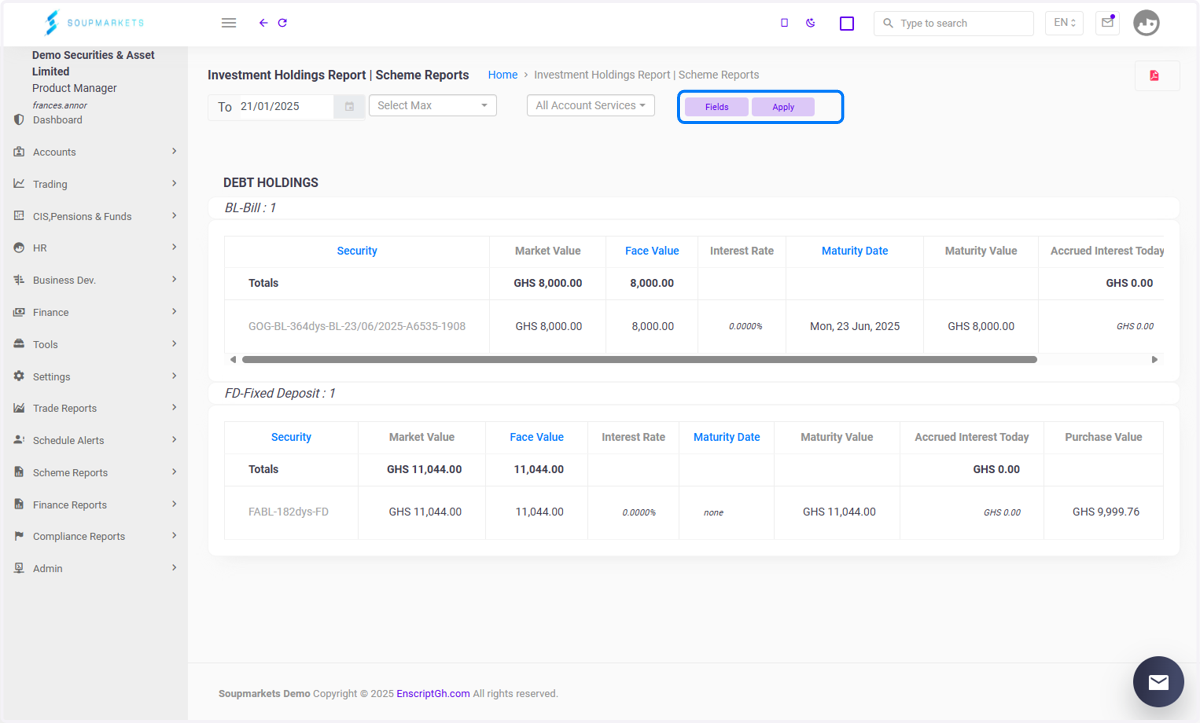Open Dashboard from the sidebar
The width and height of the screenshot is (1200, 723).
[x=57, y=120]
